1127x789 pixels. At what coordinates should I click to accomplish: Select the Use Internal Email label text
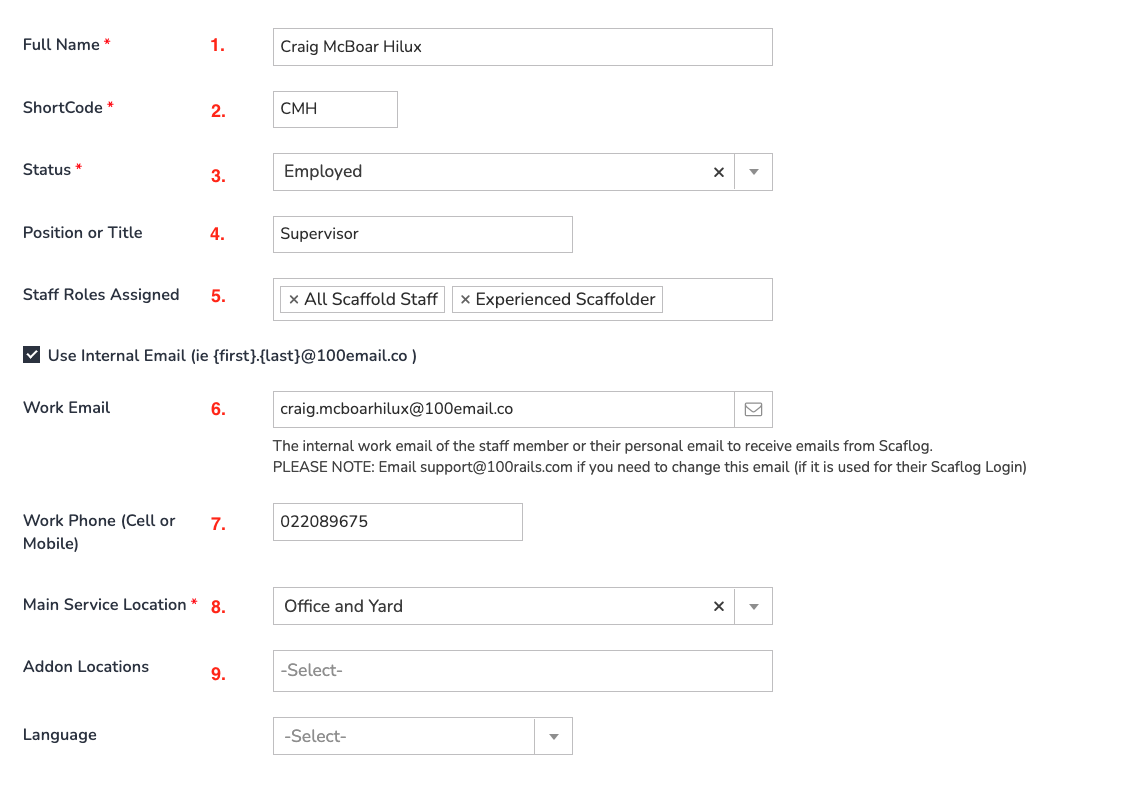click(232, 356)
